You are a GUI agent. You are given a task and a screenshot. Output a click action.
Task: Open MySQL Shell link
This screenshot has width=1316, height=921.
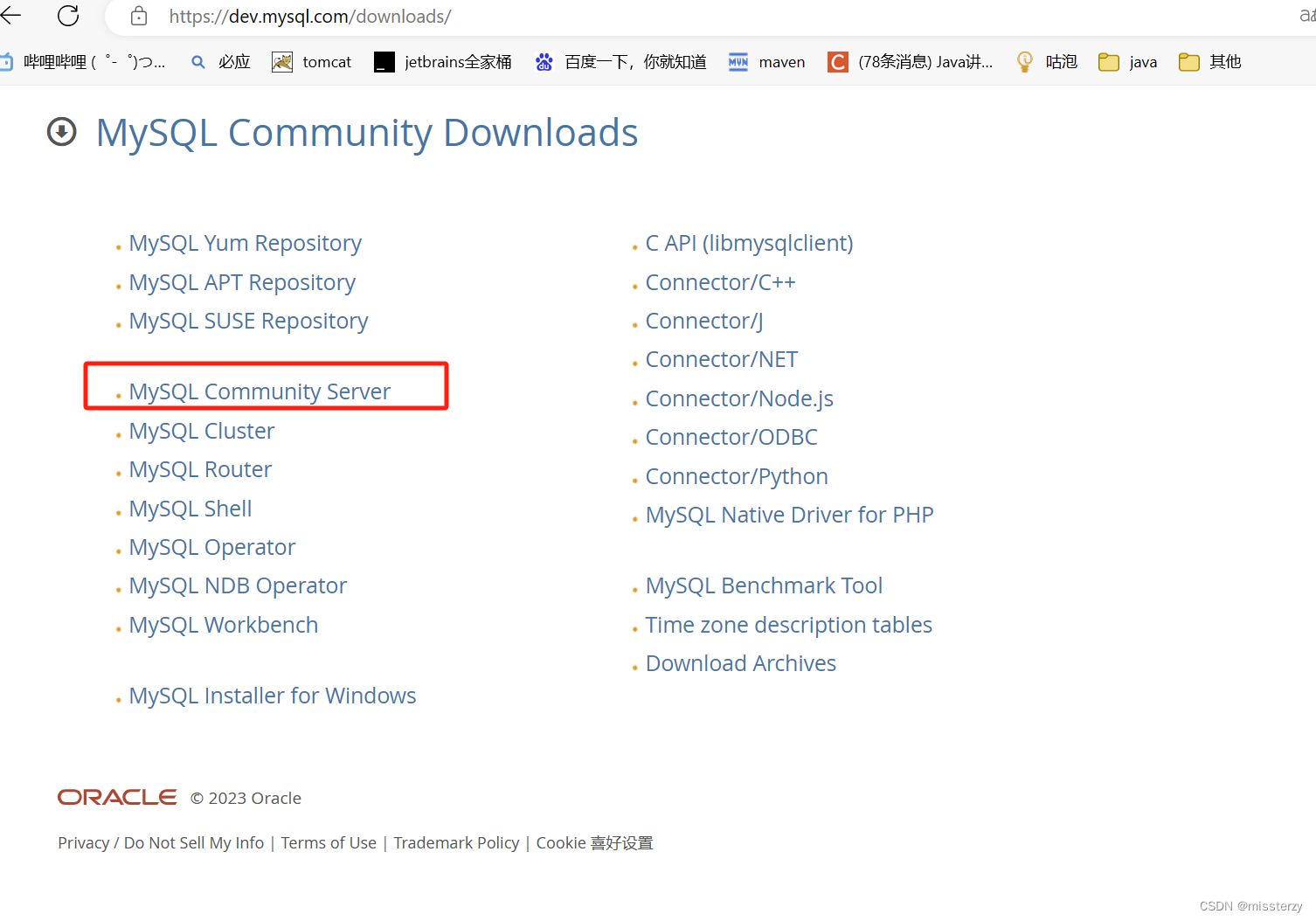tap(190, 509)
